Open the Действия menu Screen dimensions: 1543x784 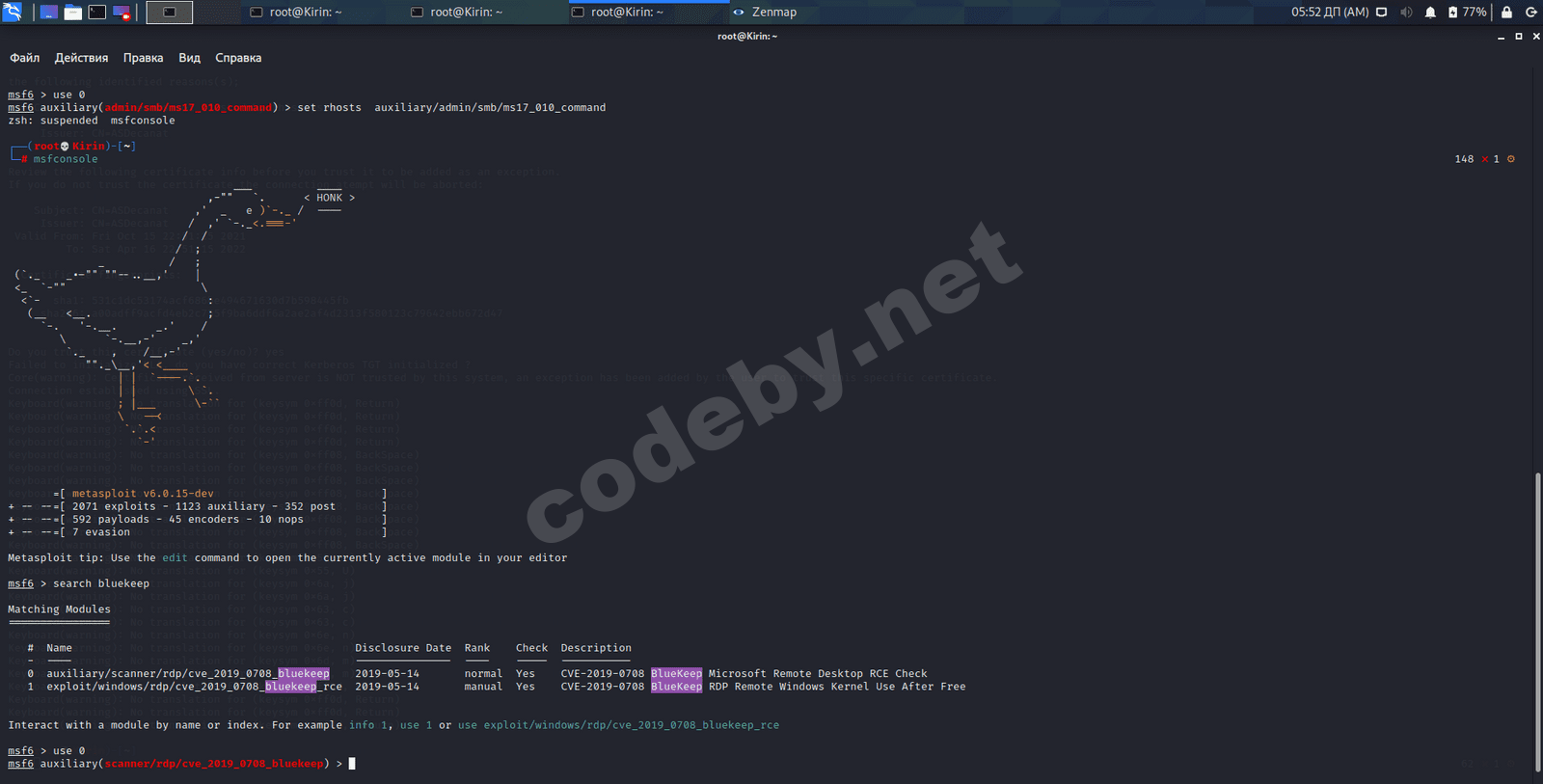(81, 58)
